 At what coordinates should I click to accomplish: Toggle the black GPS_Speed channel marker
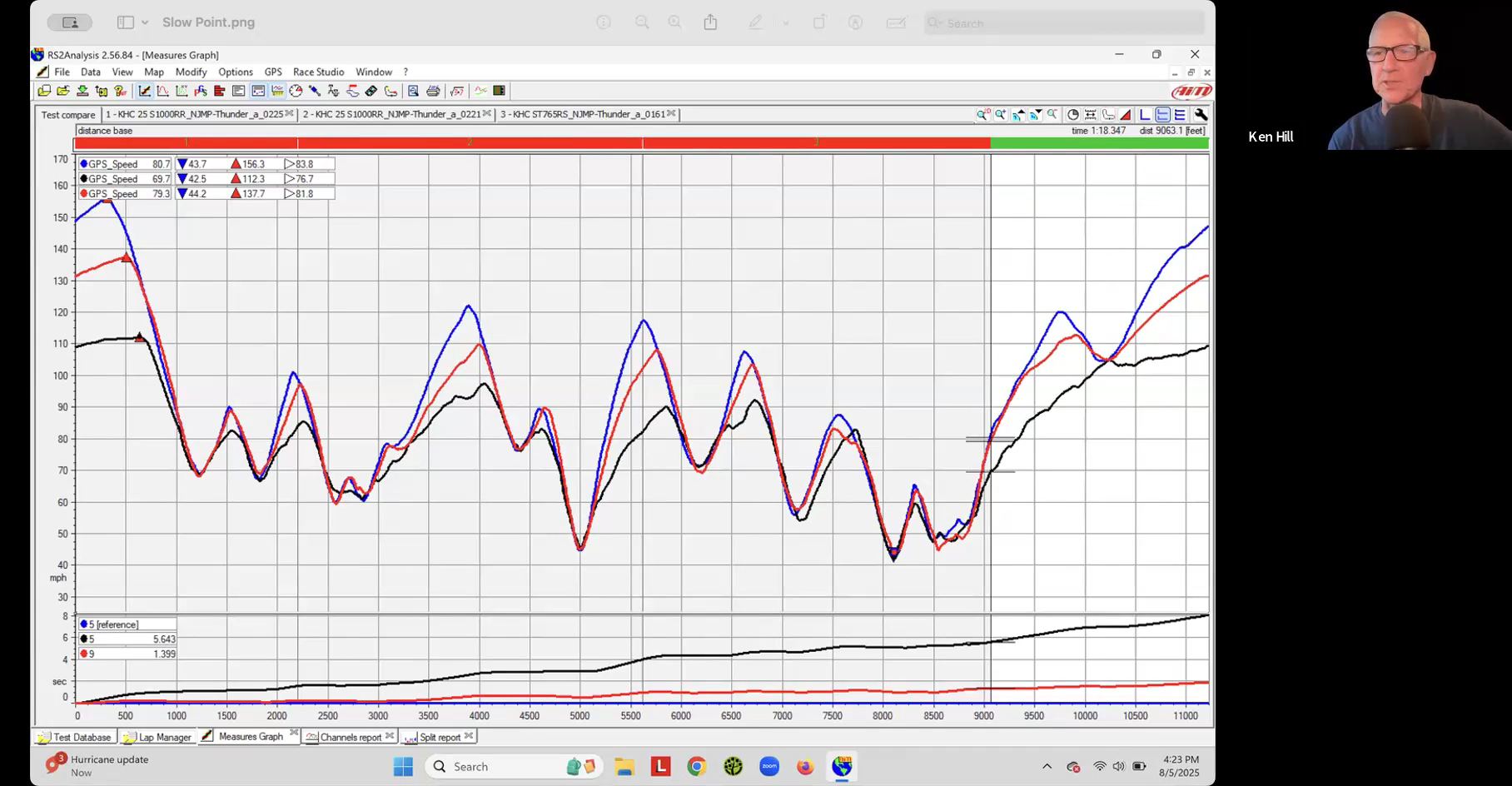pyautogui.click(x=84, y=179)
